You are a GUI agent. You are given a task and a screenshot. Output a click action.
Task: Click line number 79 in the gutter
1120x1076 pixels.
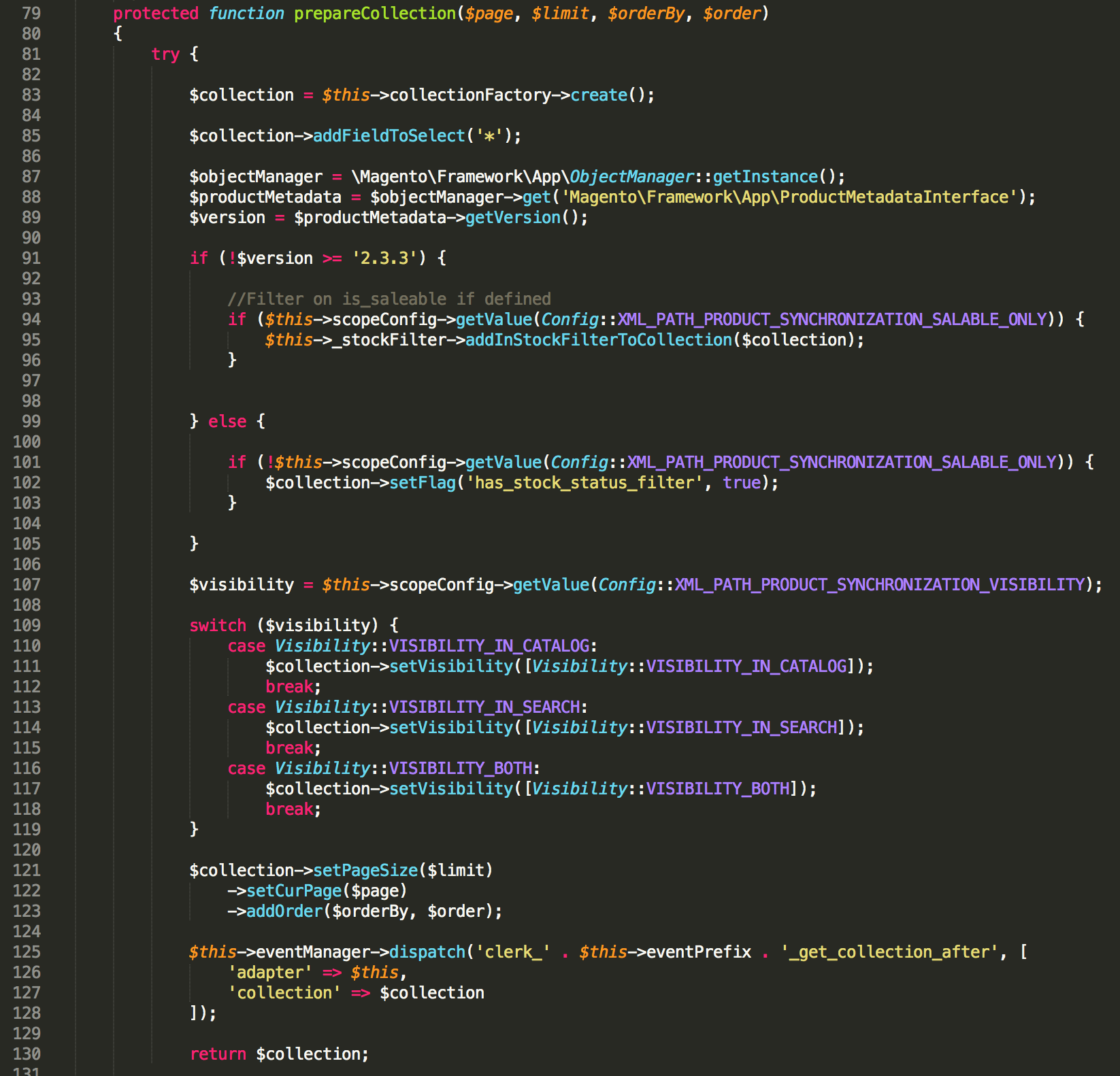click(x=31, y=14)
